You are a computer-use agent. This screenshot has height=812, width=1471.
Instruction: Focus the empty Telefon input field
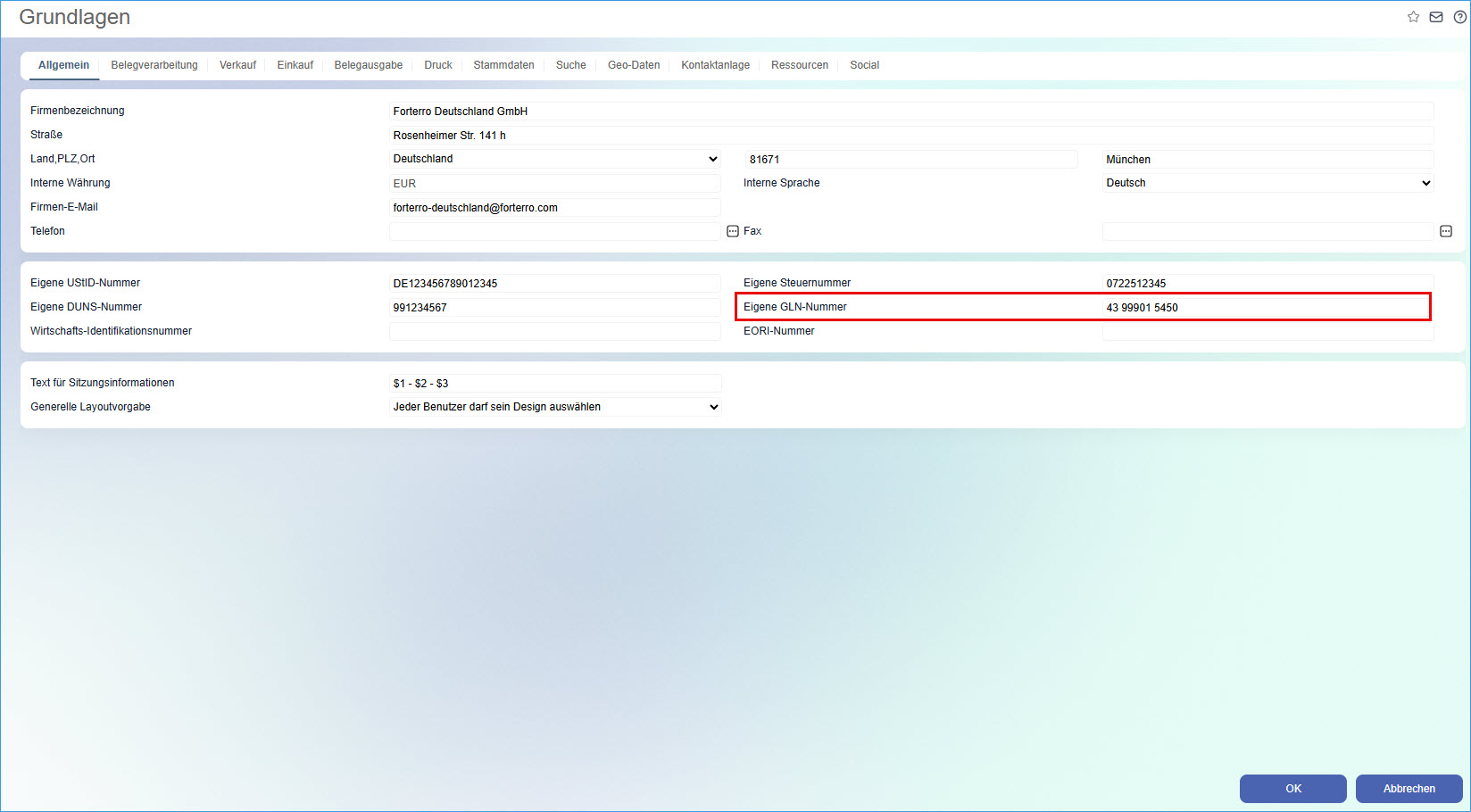[x=555, y=232]
